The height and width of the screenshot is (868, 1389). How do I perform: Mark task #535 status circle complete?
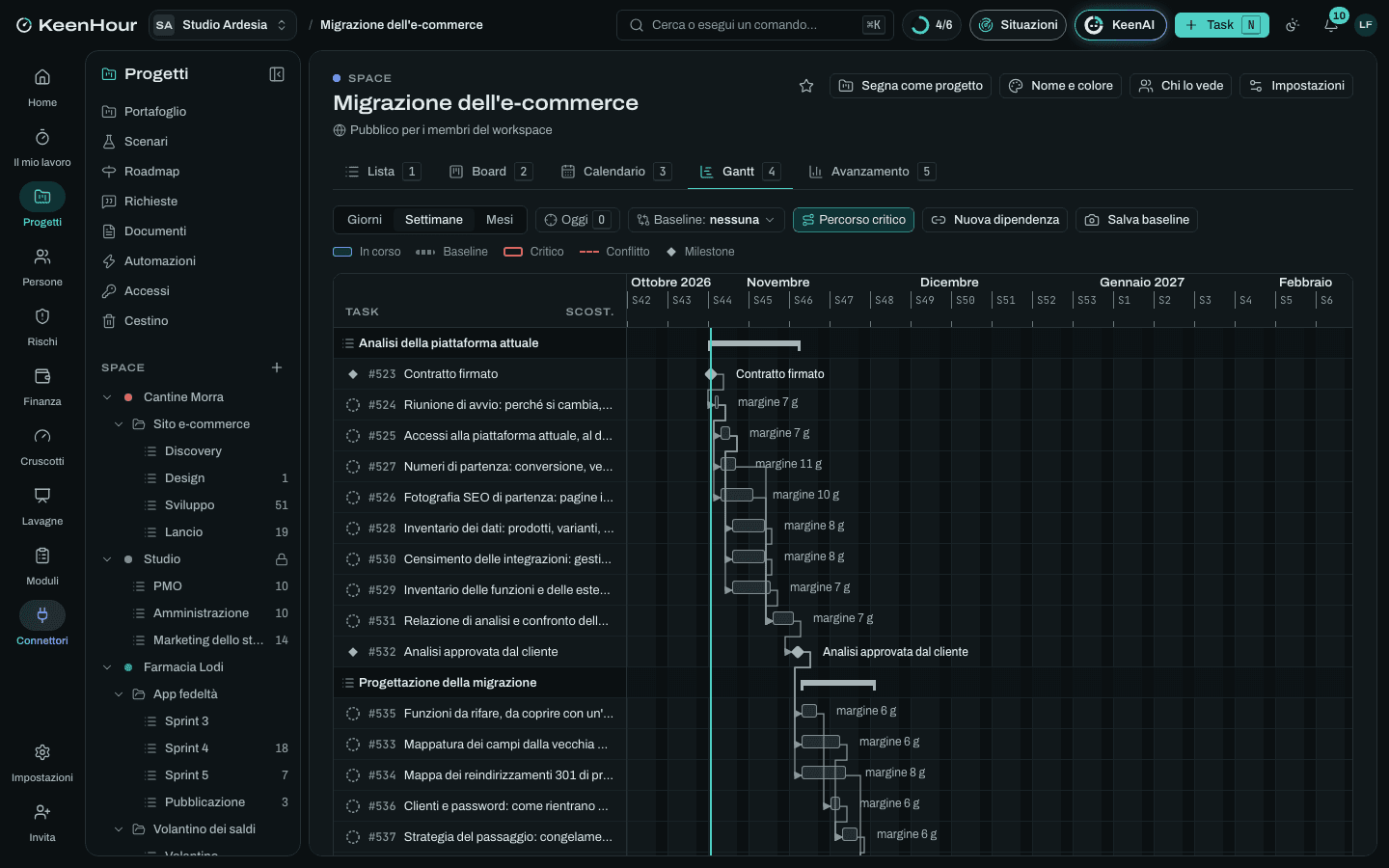click(353, 714)
